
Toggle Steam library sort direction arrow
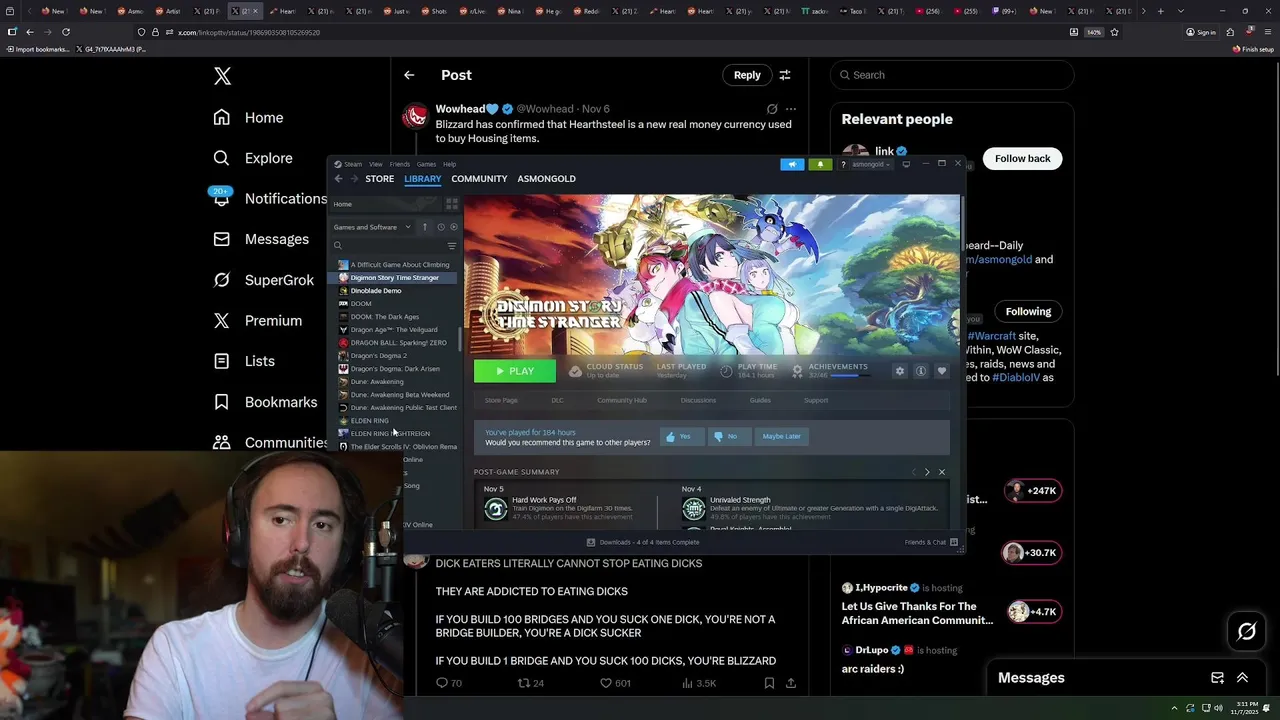click(x=424, y=227)
